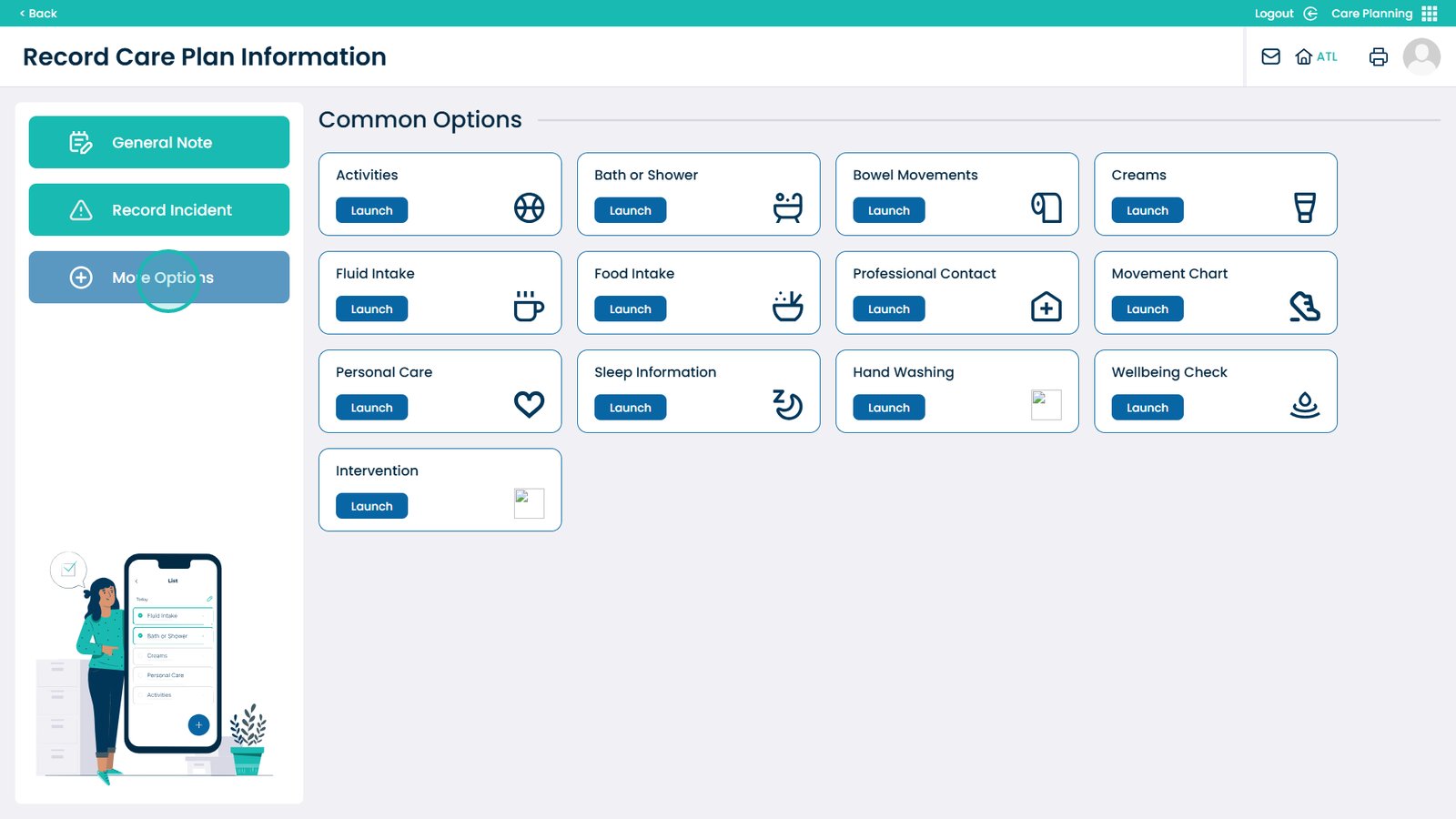This screenshot has height=819, width=1456.
Task: Click the logout arrow icon
Action: point(1310,14)
